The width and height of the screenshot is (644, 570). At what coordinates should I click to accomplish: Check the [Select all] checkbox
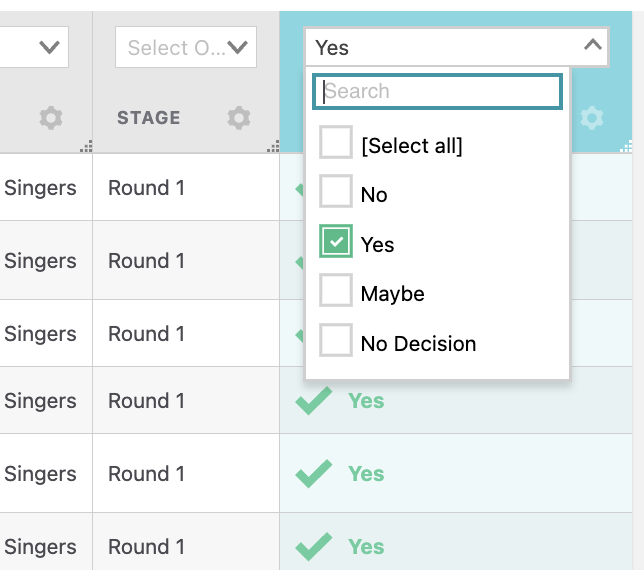pos(336,146)
